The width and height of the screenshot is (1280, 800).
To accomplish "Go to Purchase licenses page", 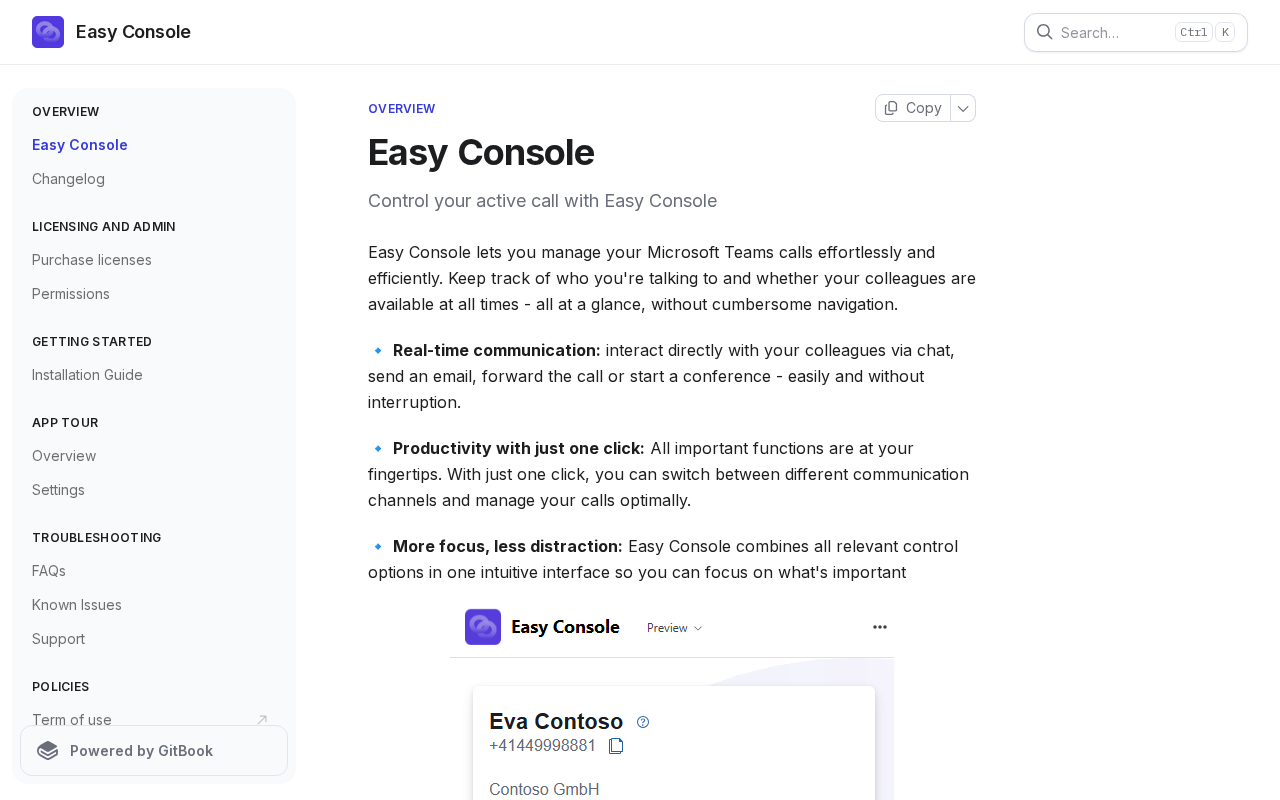I will pos(92,260).
